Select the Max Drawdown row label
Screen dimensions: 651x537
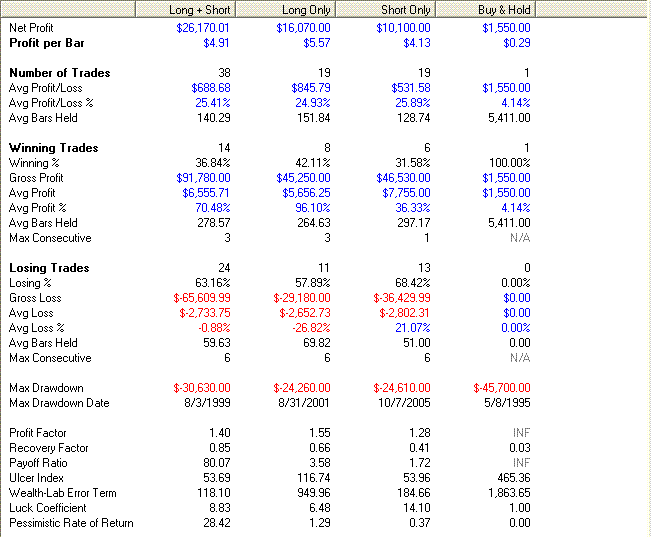pos(46,388)
